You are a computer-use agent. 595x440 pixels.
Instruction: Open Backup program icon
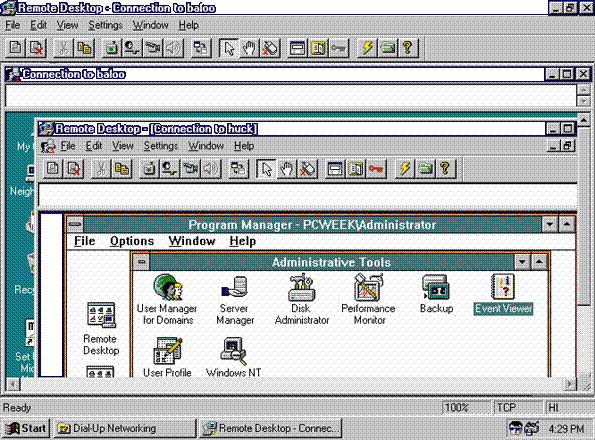(x=436, y=294)
